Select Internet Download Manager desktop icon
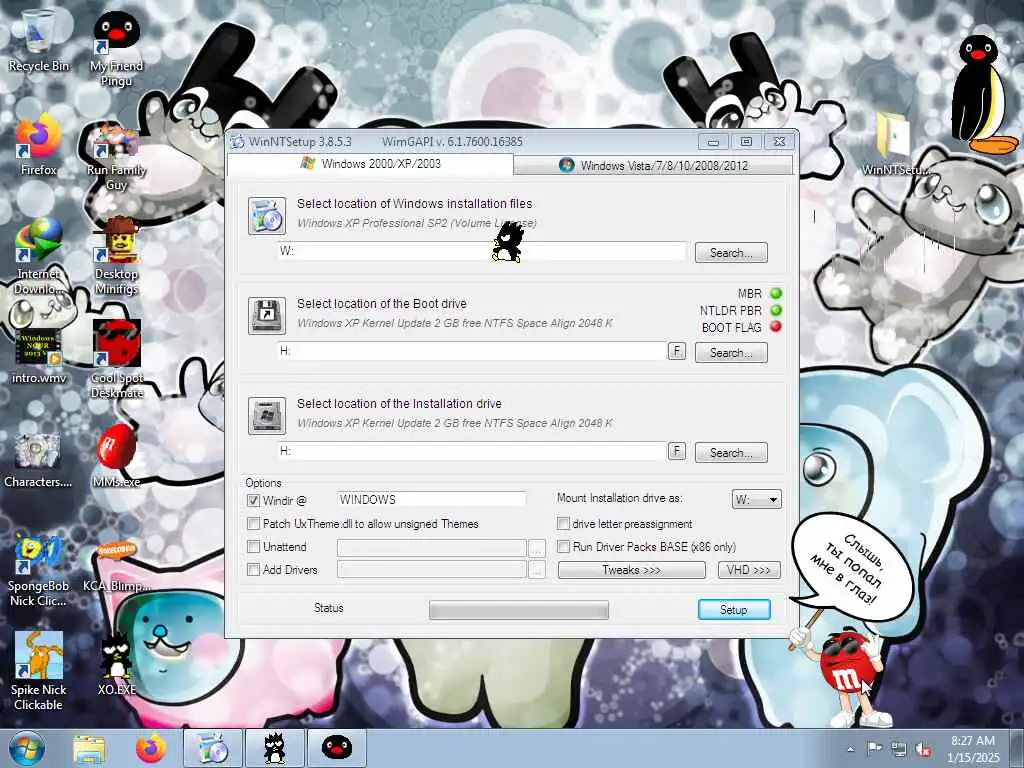The height and width of the screenshot is (768, 1024). (39, 256)
